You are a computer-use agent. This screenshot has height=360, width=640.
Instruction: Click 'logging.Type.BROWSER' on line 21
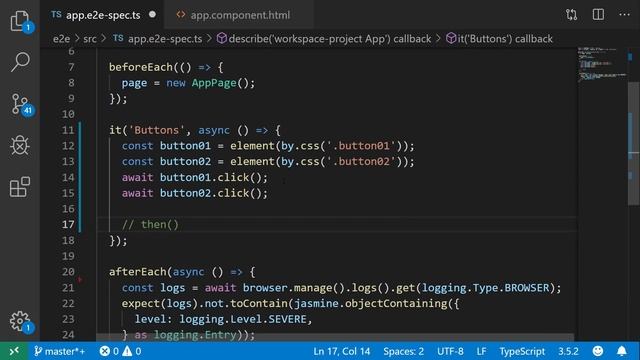pyautogui.click(x=486, y=288)
